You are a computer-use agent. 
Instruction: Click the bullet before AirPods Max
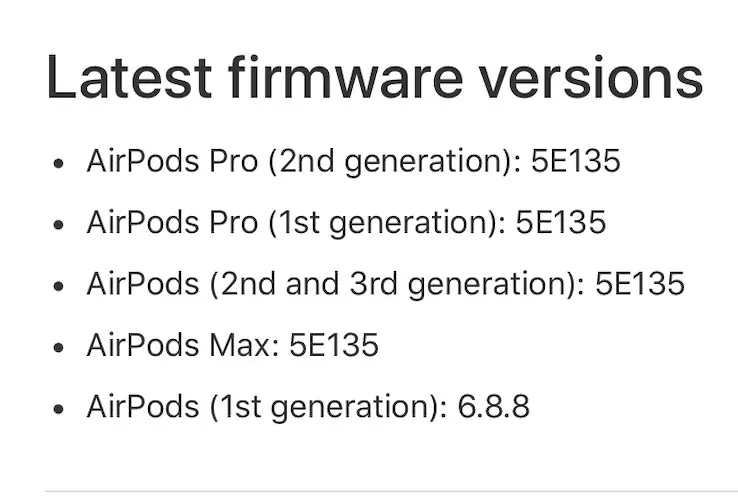pyautogui.click(x=60, y=348)
